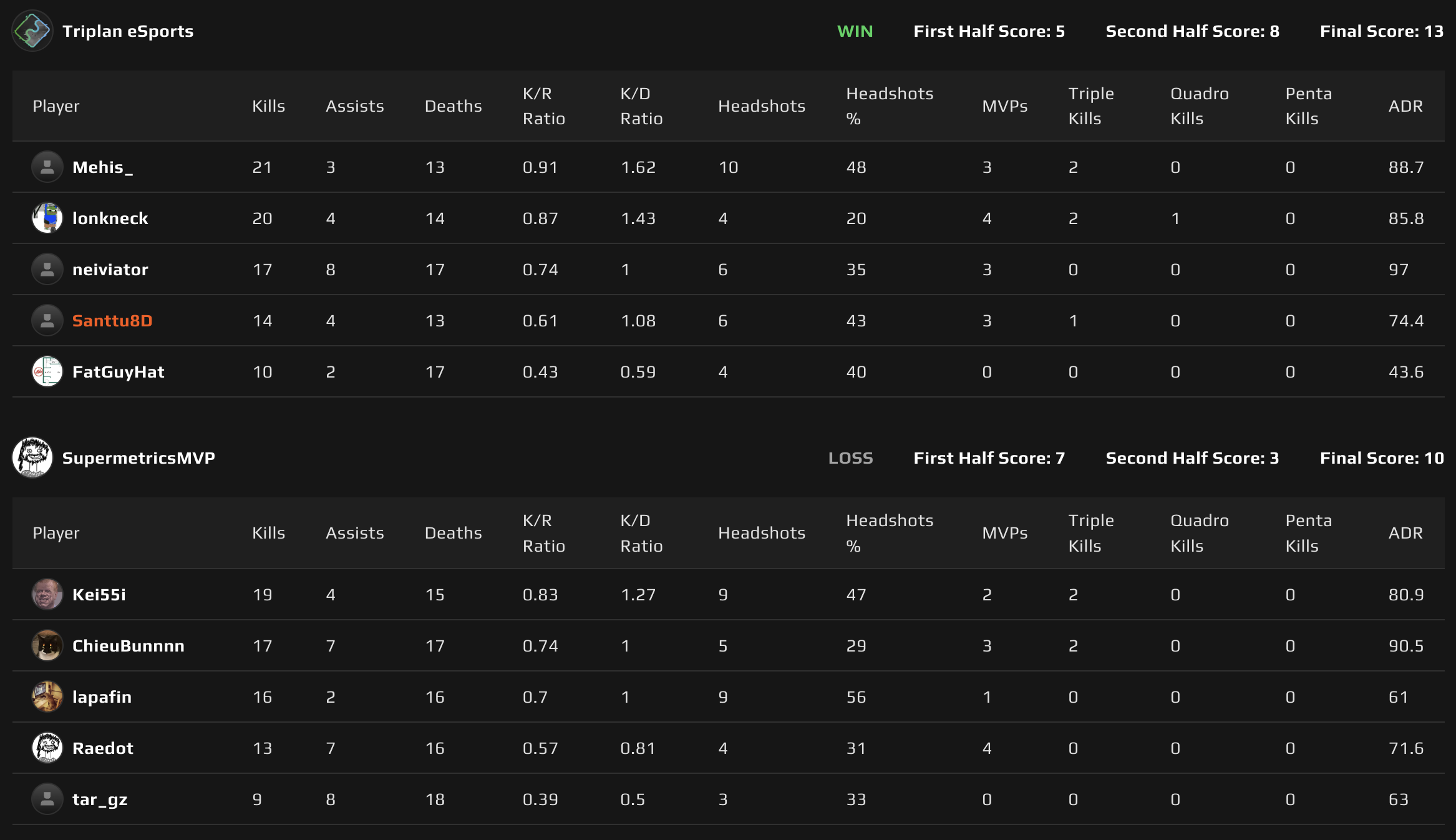
Task: Sort first table by MVPs header
Action: 1004,106
